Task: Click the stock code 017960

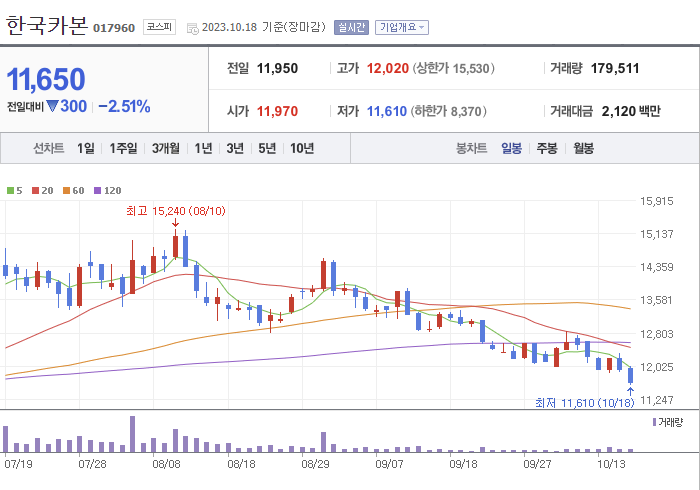Action: coord(114,28)
